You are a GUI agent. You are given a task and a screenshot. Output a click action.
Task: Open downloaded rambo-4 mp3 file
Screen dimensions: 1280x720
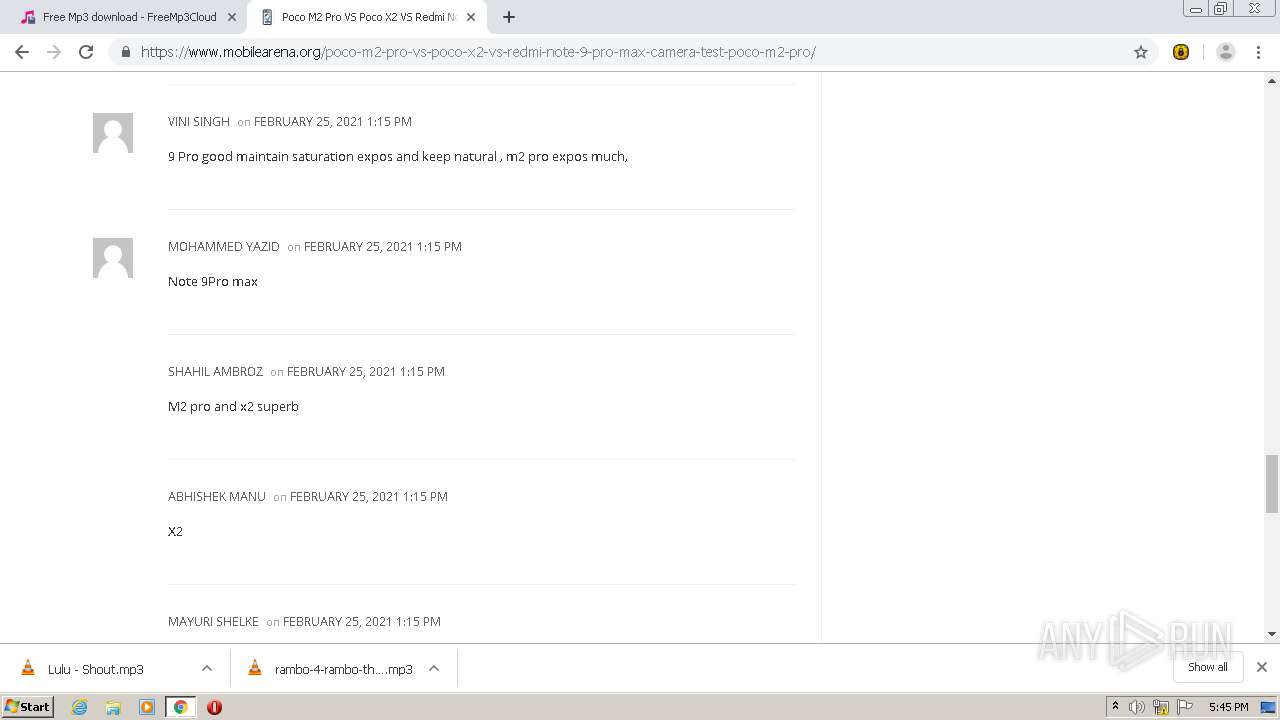343,669
